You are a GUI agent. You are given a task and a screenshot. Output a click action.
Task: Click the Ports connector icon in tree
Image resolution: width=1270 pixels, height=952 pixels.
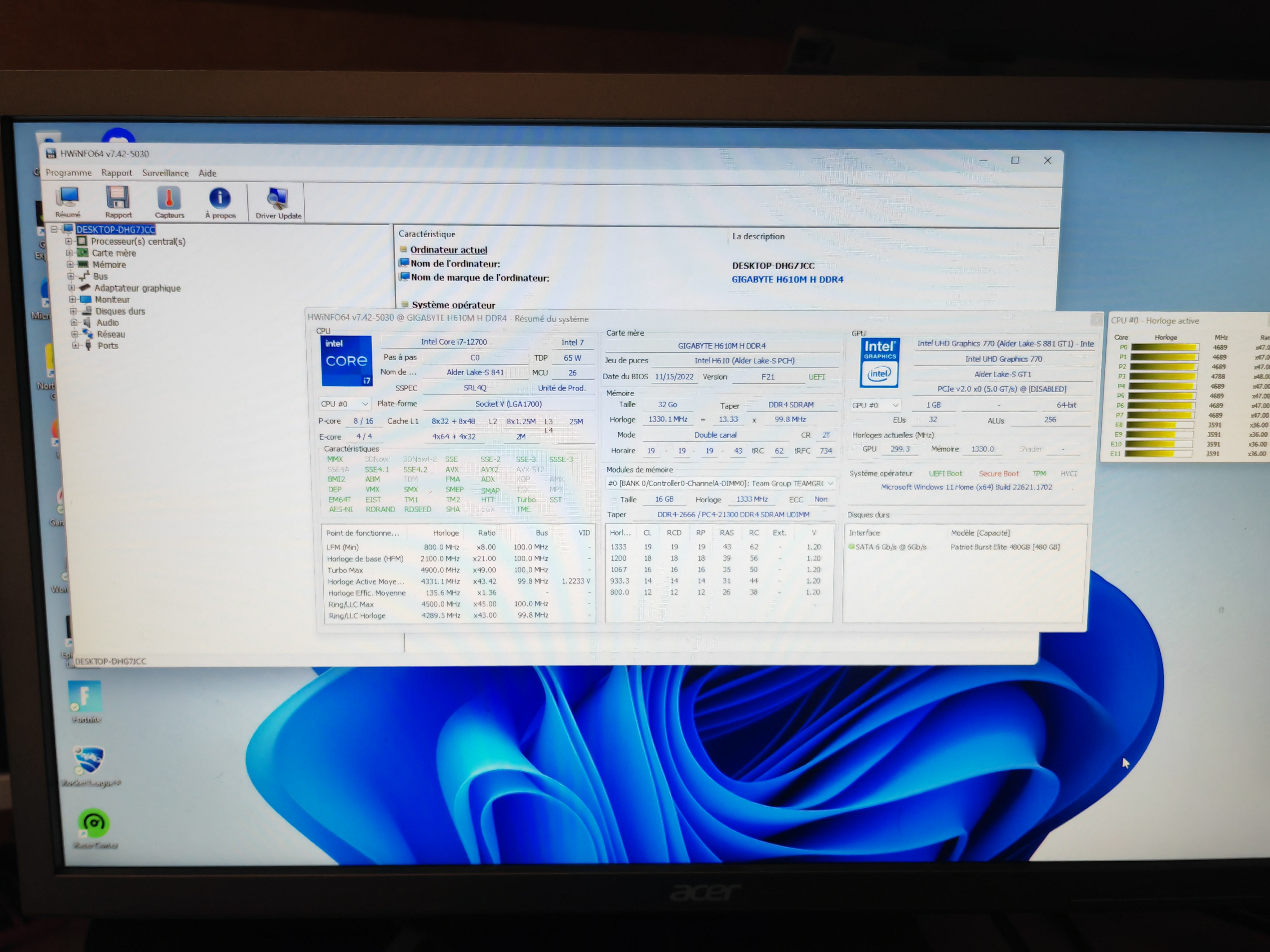tap(88, 346)
